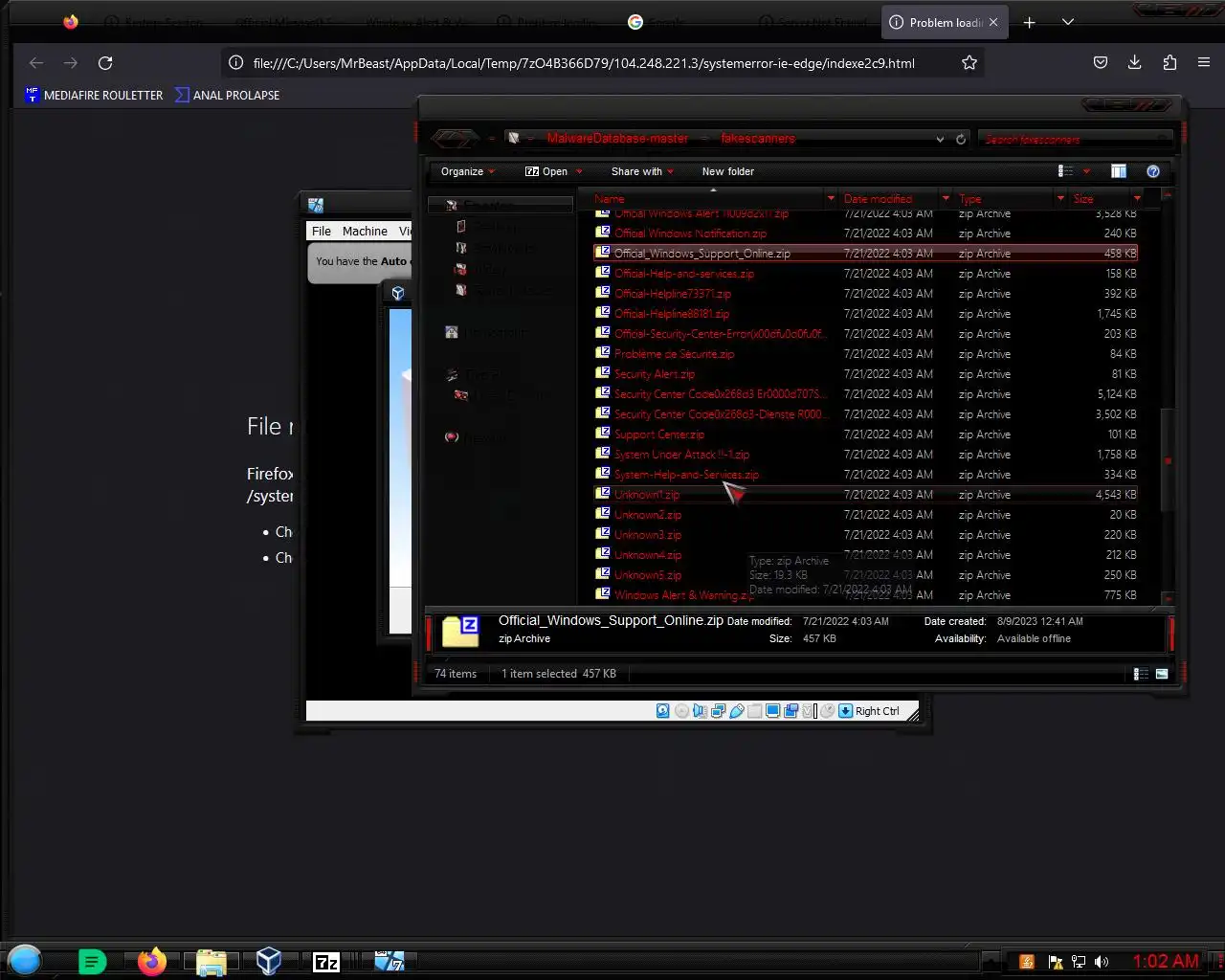Viewport: 1225px width, 980px height.
Task: Open the Firefox application hamburger menu
Action: pyautogui.click(x=1204, y=63)
